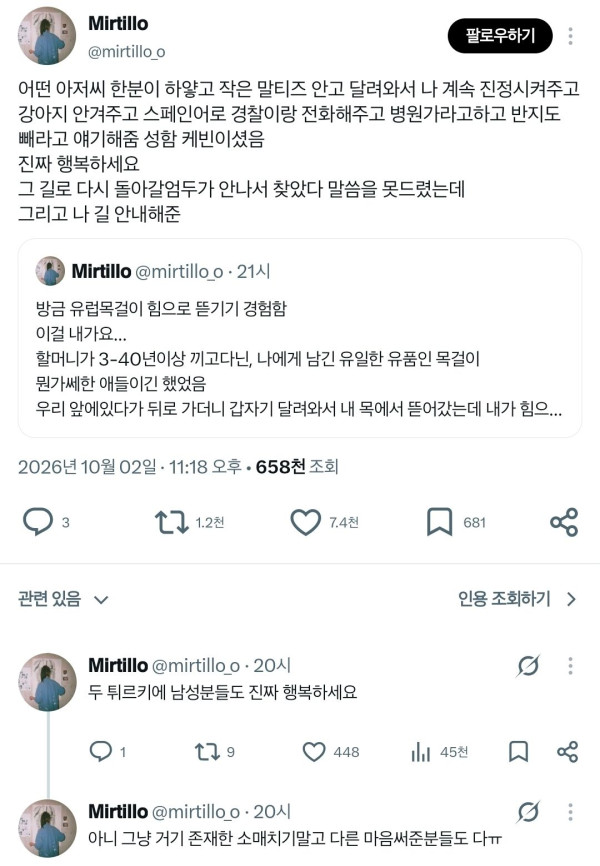The width and height of the screenshot is (600, 866).
Task: Bookmark the main post showing 681
Action: pos(440,522)
